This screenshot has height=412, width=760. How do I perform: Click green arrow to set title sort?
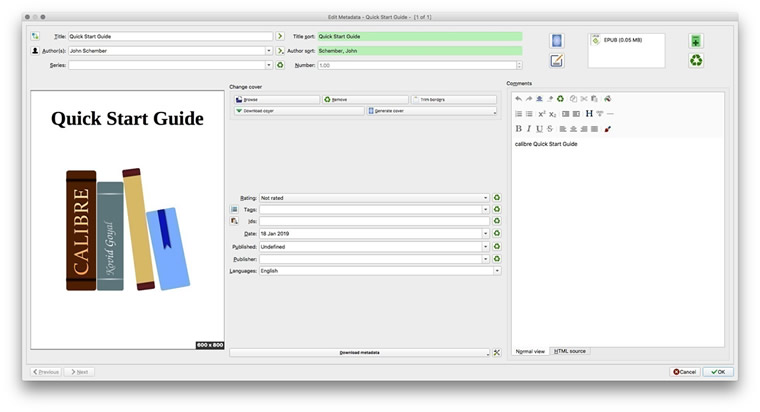pos(280,36)
